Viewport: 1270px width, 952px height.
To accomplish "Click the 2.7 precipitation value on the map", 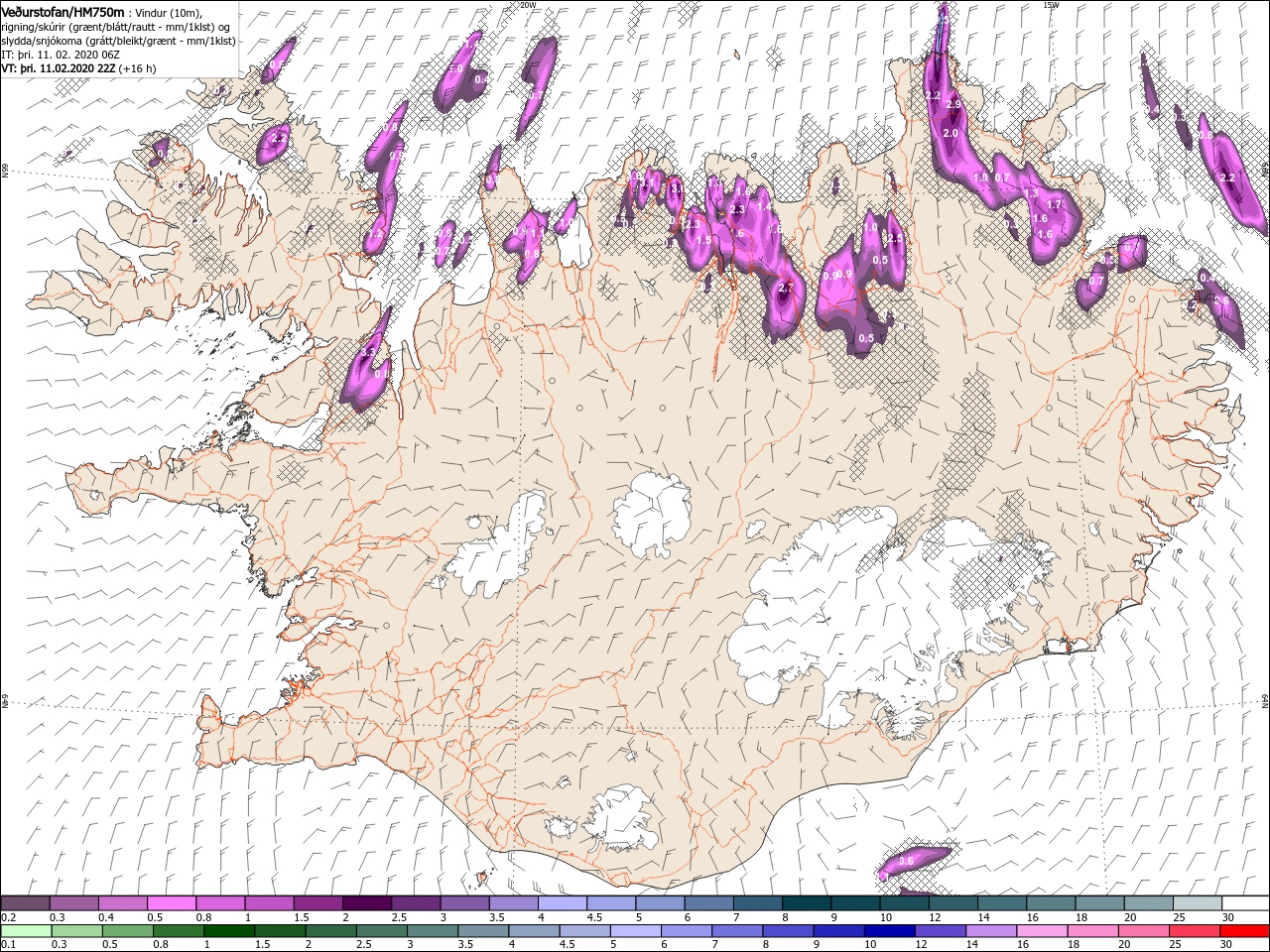I will [x=785, y=289].
